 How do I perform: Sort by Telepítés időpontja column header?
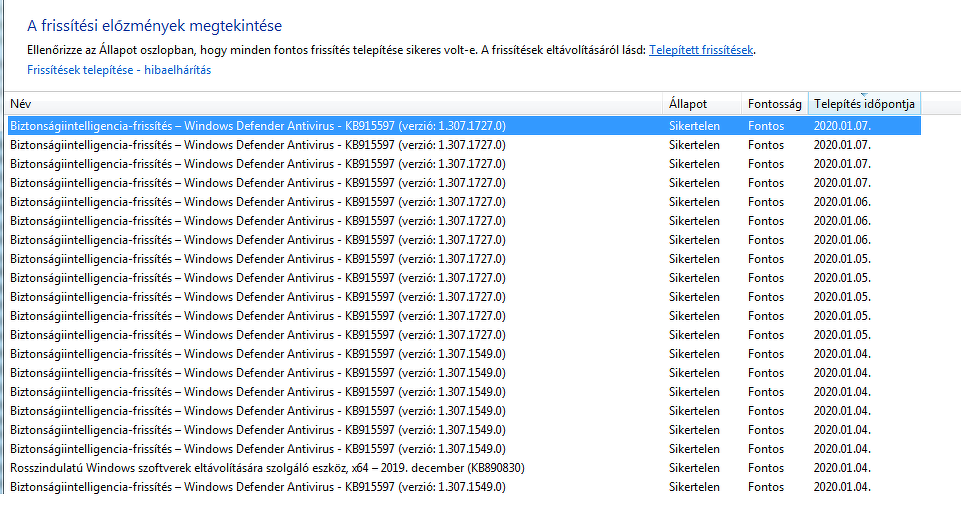[x=864, y=104]
